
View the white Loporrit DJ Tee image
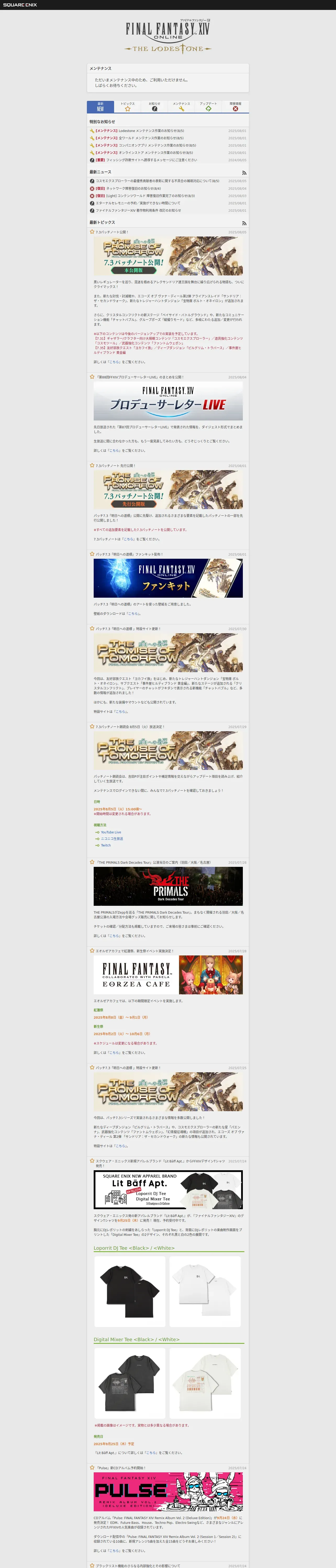tap(205, 1292)
